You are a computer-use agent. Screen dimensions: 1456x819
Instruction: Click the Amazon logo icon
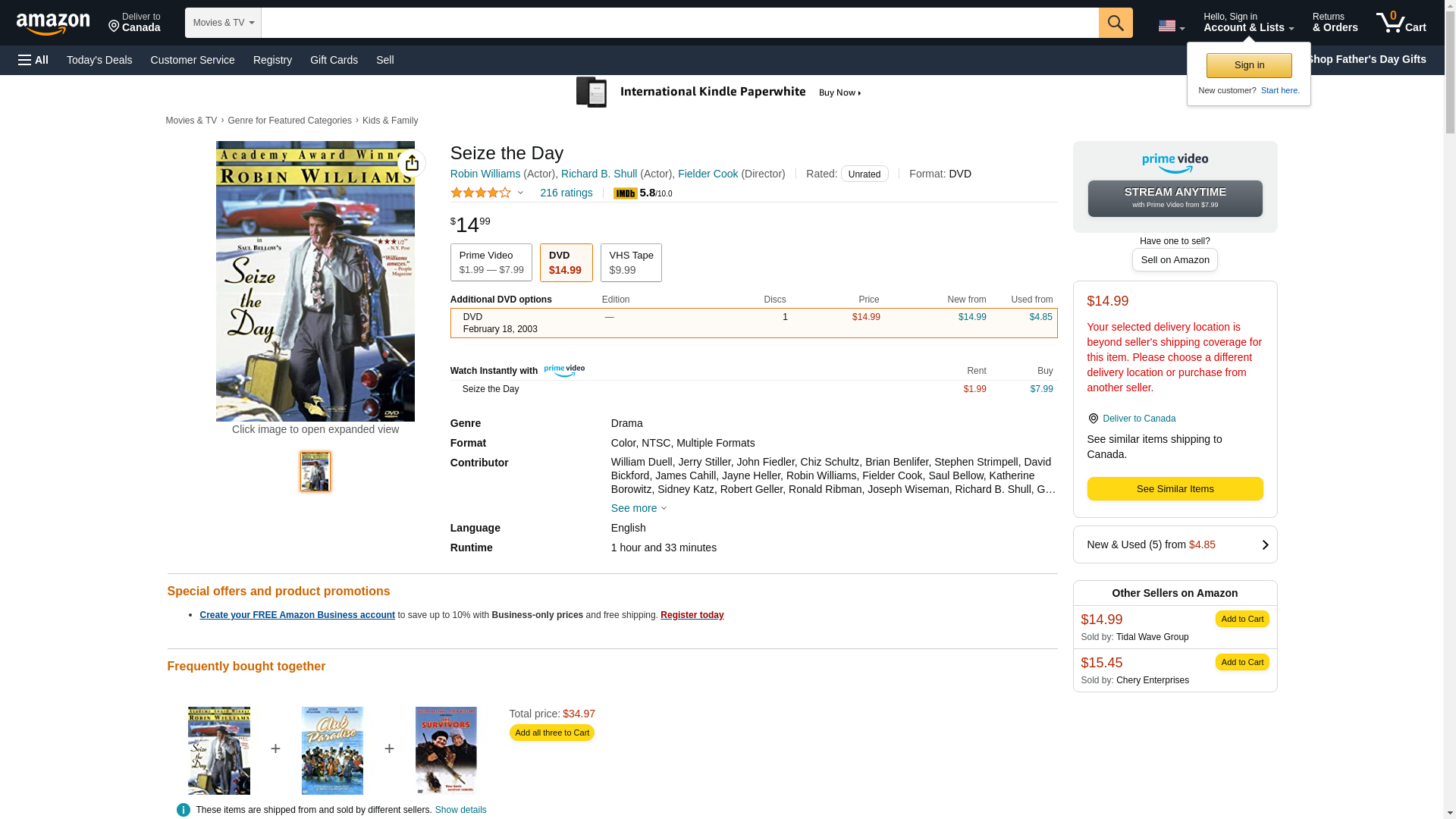pos(53,24)
